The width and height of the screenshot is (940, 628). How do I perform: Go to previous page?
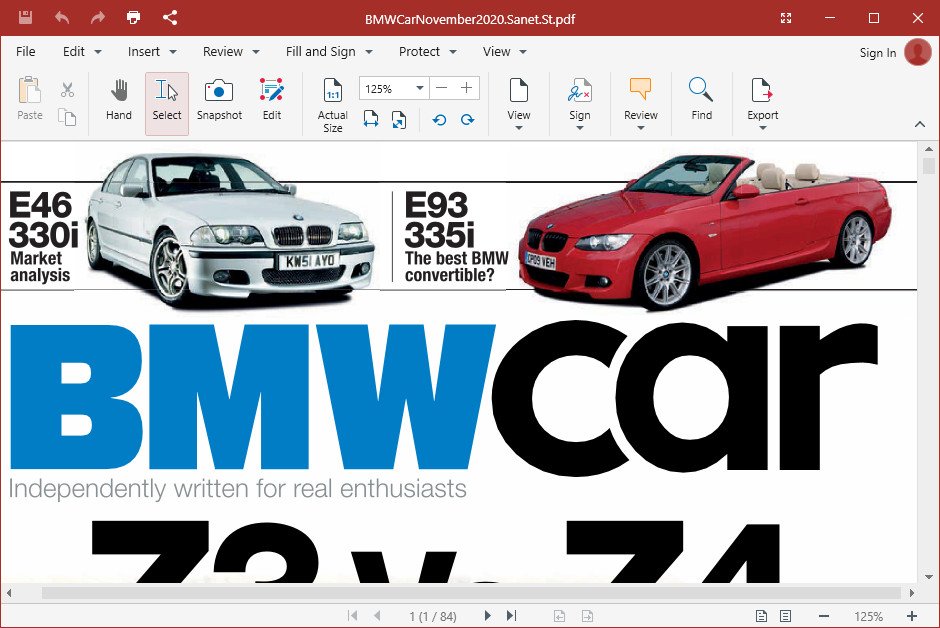click(377, 615)
